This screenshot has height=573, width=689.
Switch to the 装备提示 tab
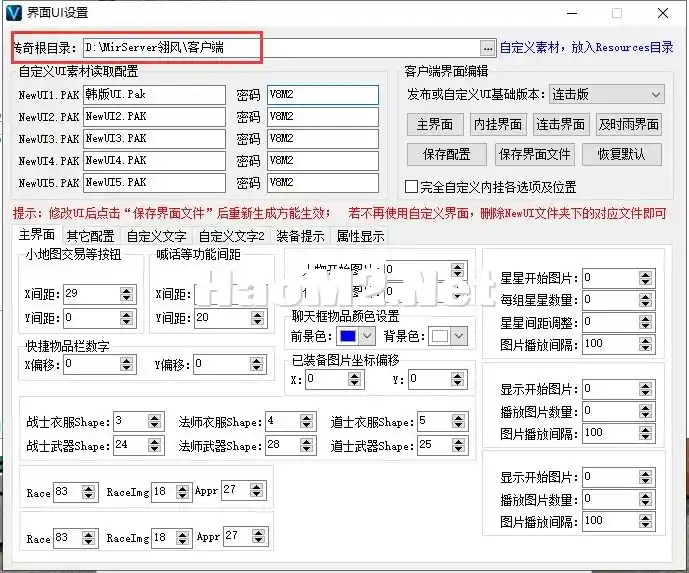[x=301, y=236]
